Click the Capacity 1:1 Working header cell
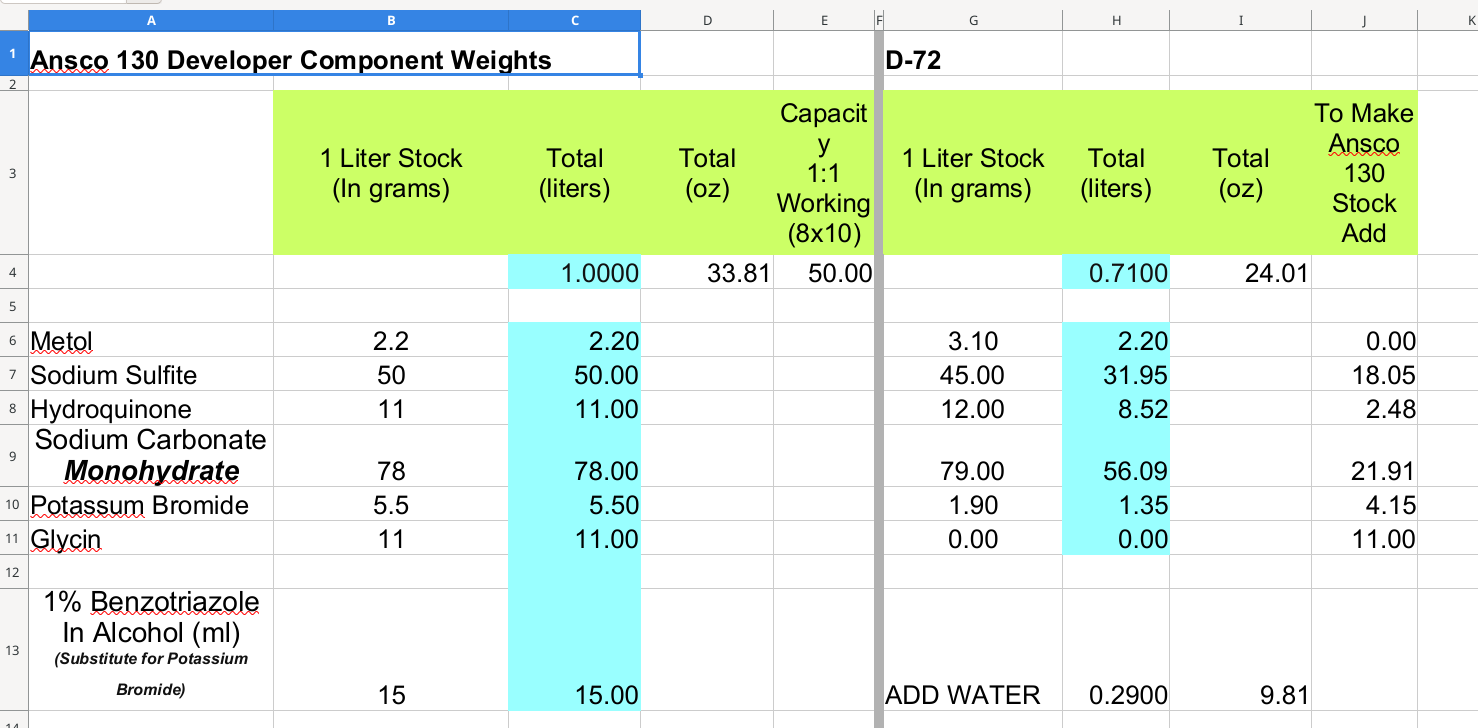Screen dimensions: 1478x728 coord(824,173)
